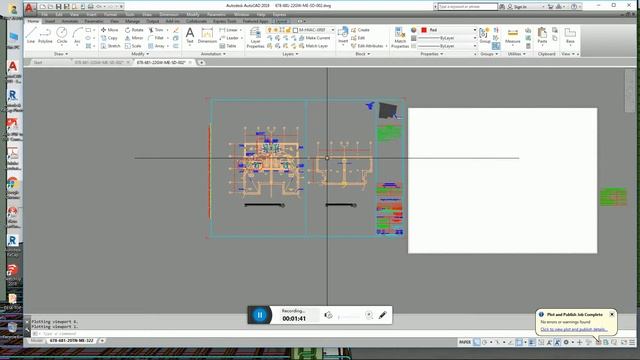Expand the Utilities panel dropdown
Viewport: 640px width, 360px height.
[x=516, y=54]
